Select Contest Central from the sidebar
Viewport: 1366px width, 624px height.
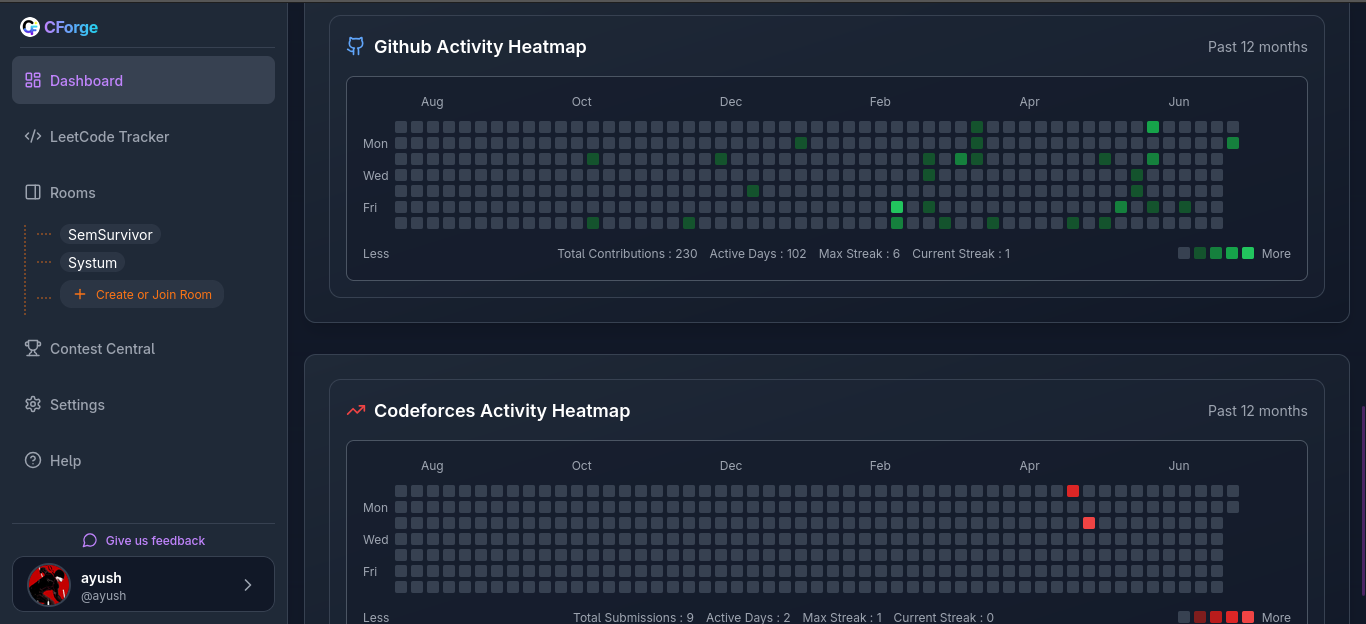tap(102, 348)
